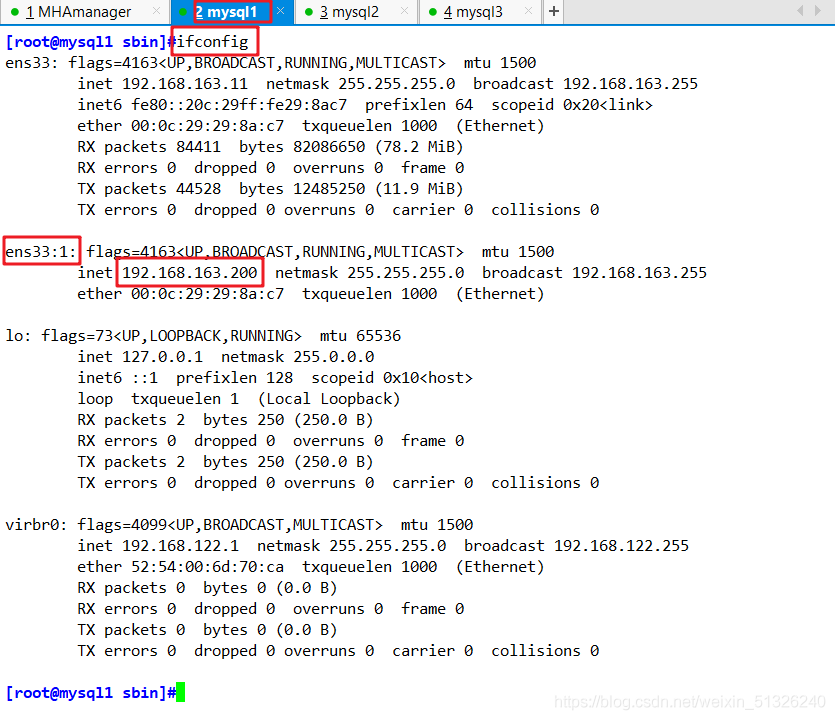Click the IP address 192.168.163.11
The width and height of the screenshot is (835, 720).
coord(185,84)
